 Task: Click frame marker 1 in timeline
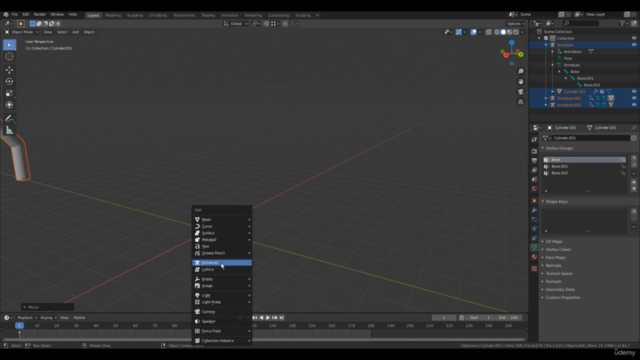tap(19, 325)
